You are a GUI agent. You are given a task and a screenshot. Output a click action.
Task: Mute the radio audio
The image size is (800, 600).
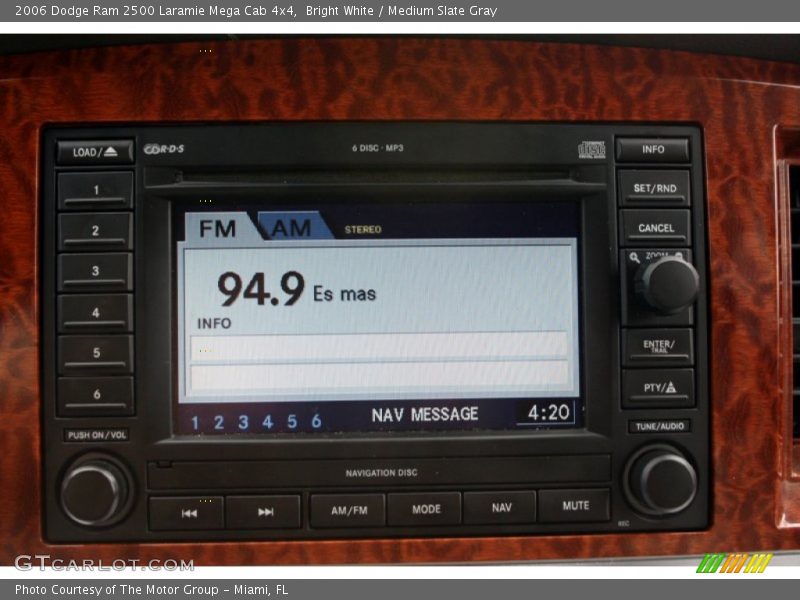pos(576,508)
